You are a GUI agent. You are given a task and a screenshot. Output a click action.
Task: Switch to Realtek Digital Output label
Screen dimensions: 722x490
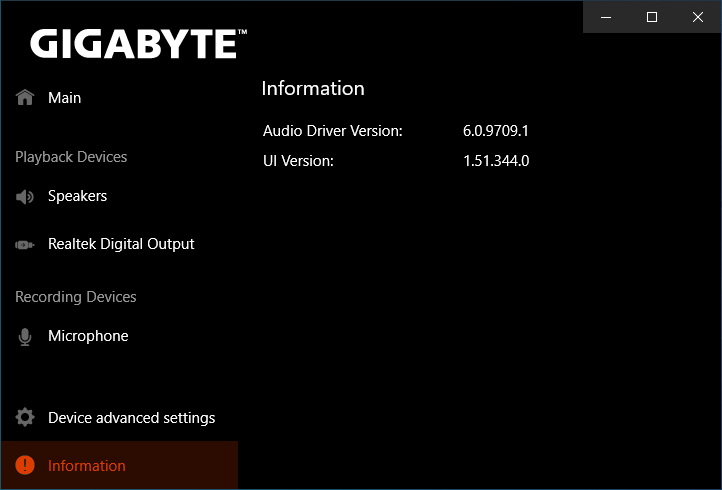coord(121,244)
